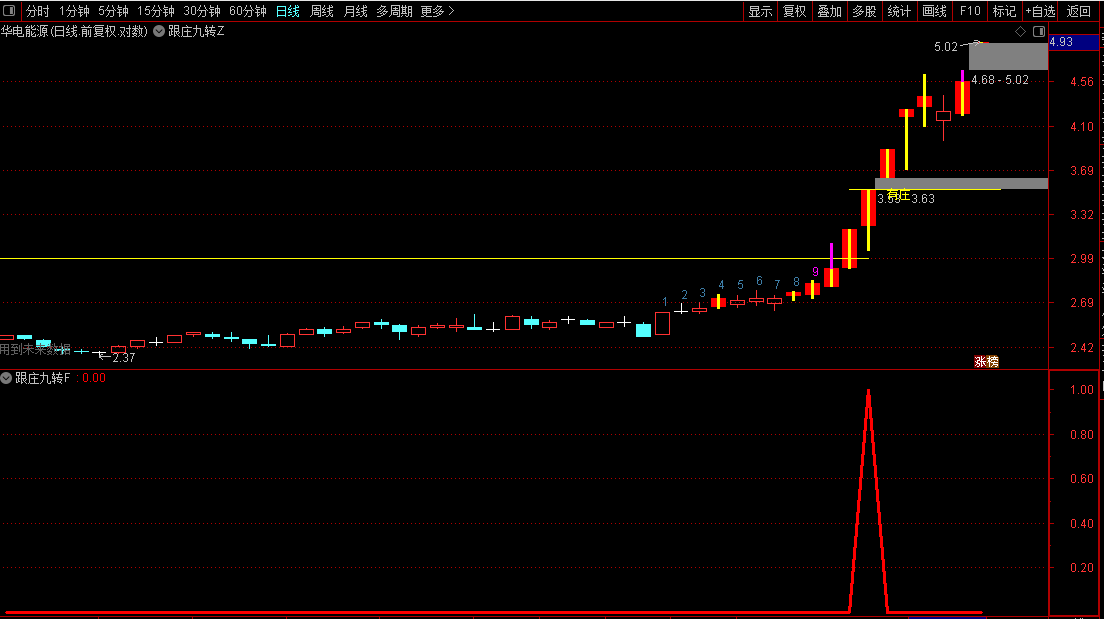Click the 多股 multi-stock button
The height and width of the screenshot is (619, 1104).
click(x=864, y=11)
